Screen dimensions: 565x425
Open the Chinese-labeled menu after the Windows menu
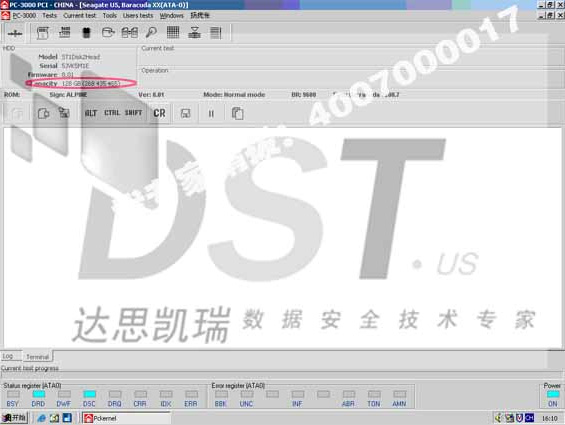tap(200, 16)
